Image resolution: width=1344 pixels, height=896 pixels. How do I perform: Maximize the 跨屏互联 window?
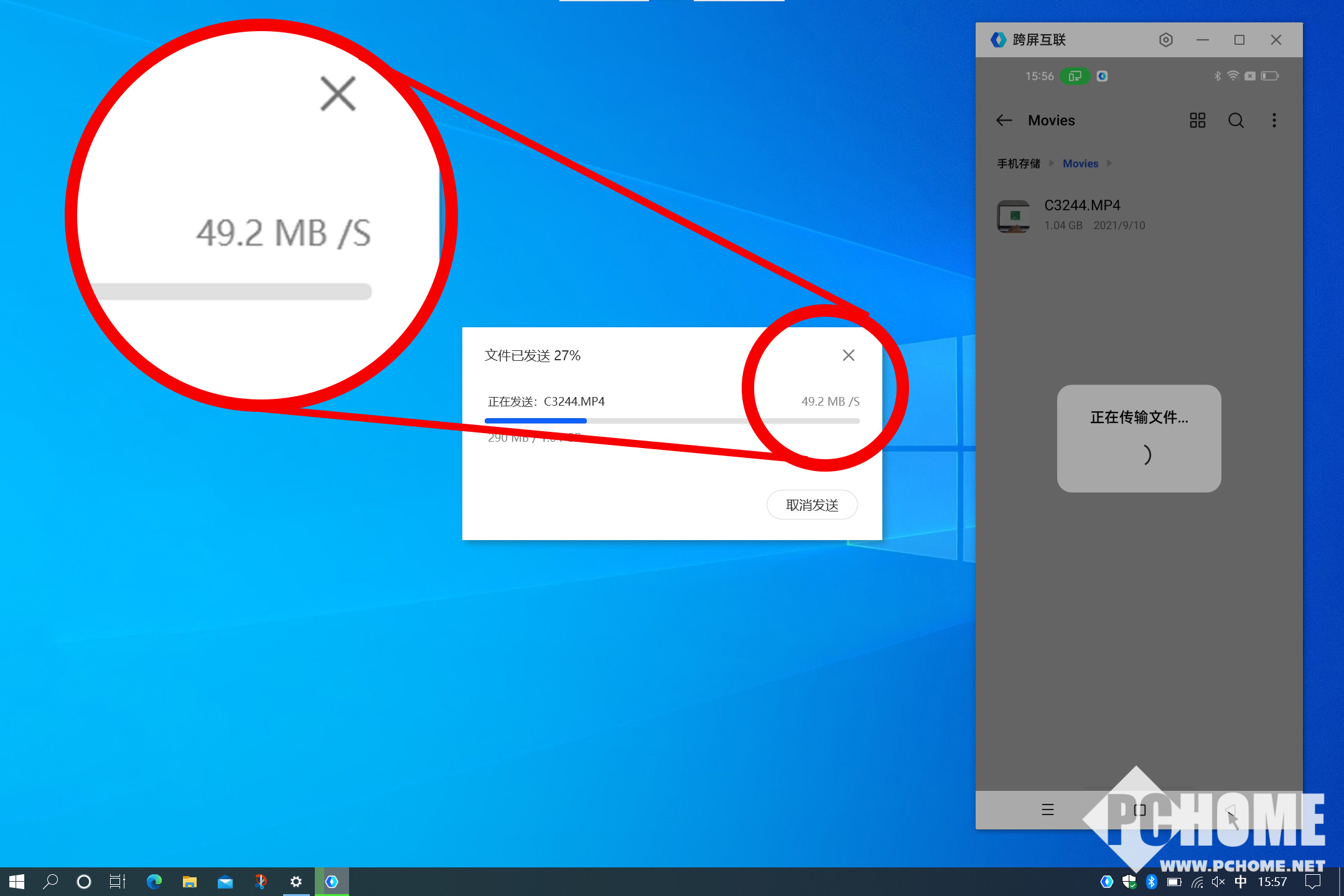click(1239, 40)
